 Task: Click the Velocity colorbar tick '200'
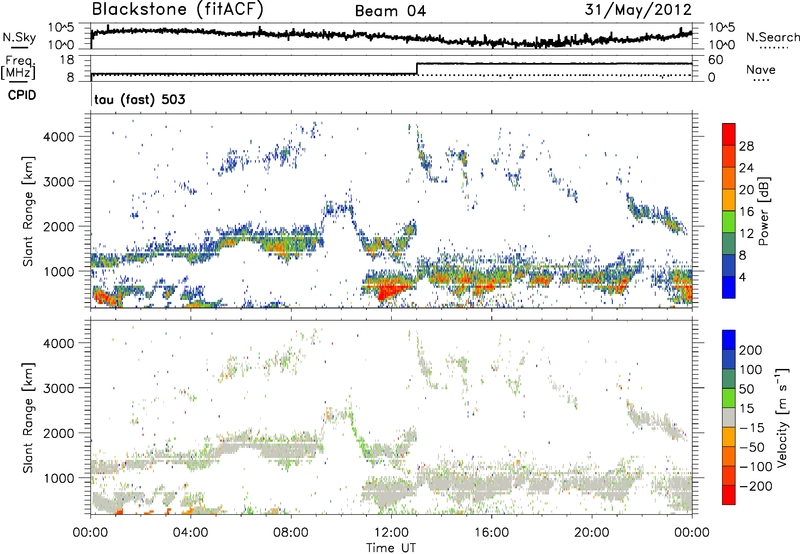[751, 350]
